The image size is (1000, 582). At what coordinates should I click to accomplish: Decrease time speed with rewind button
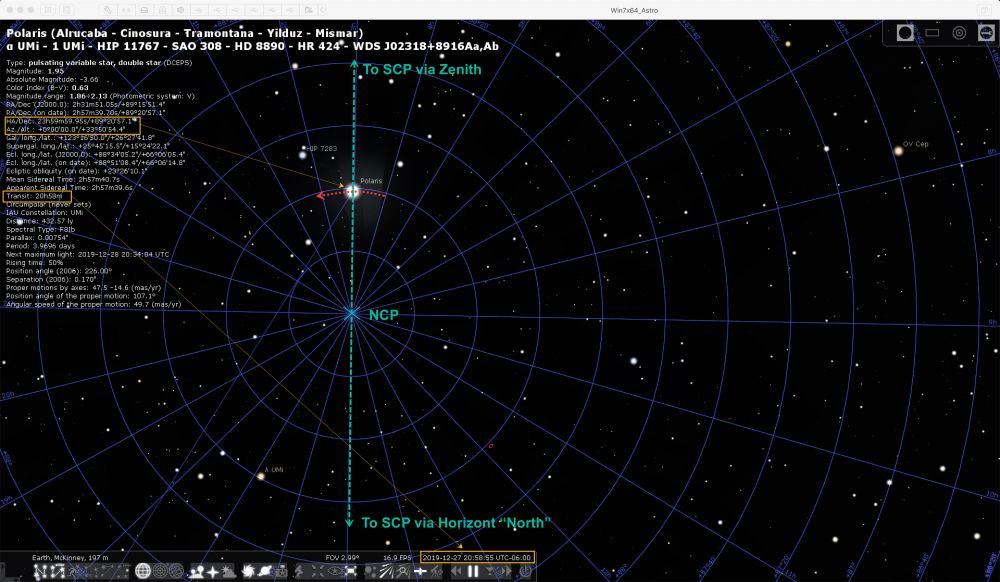pyautogui.click(x=456, y=571)
